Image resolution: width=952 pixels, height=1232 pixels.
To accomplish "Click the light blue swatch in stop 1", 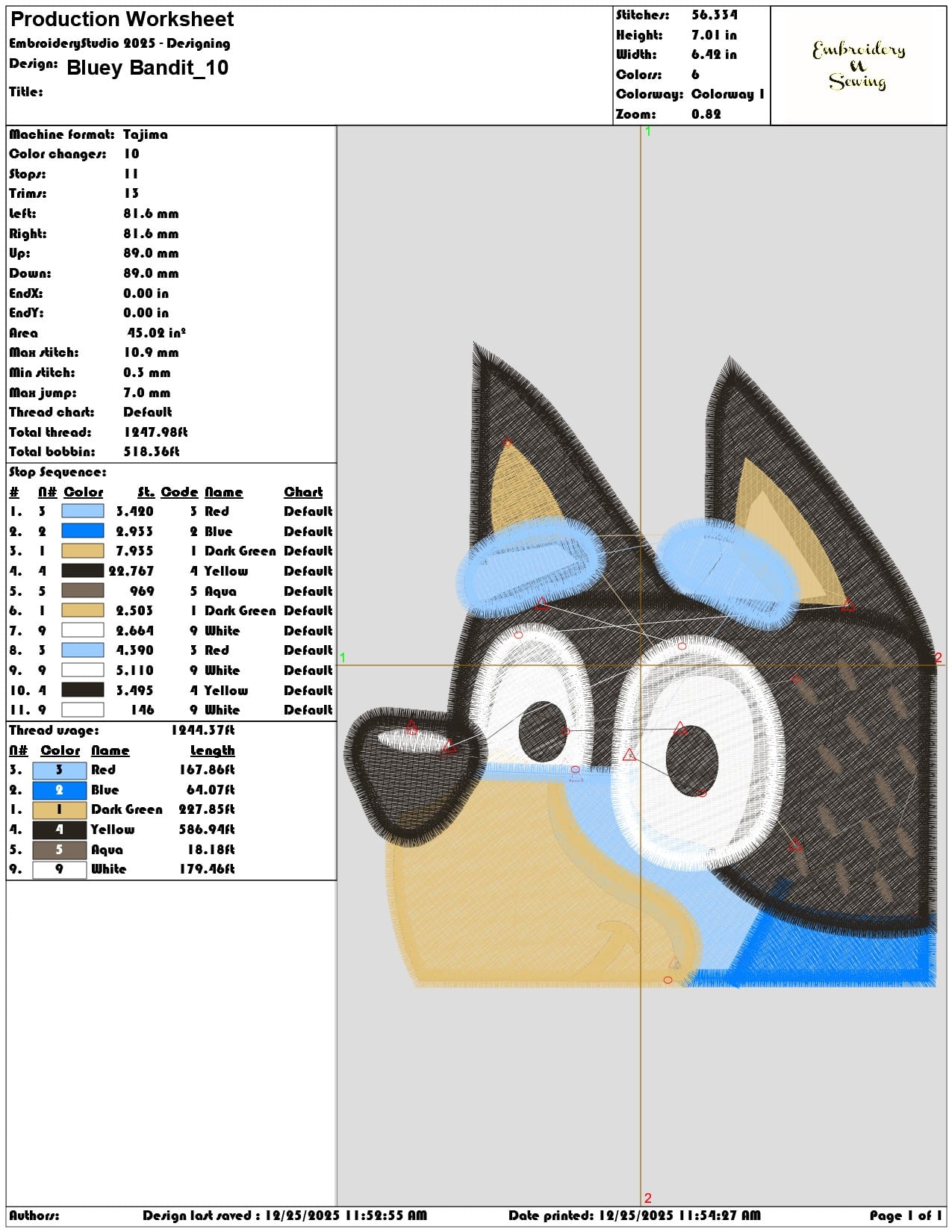I will click(82, 511).
